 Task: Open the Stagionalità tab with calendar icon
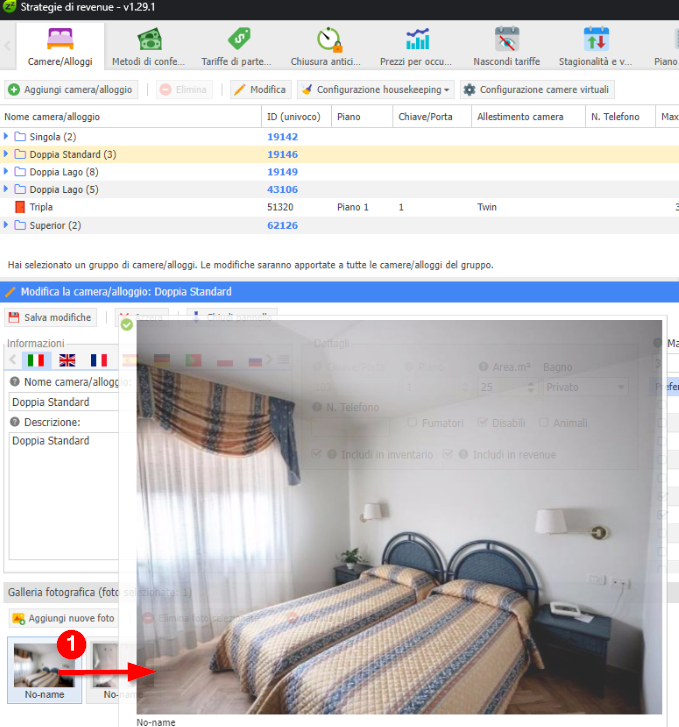pos(596,47)
